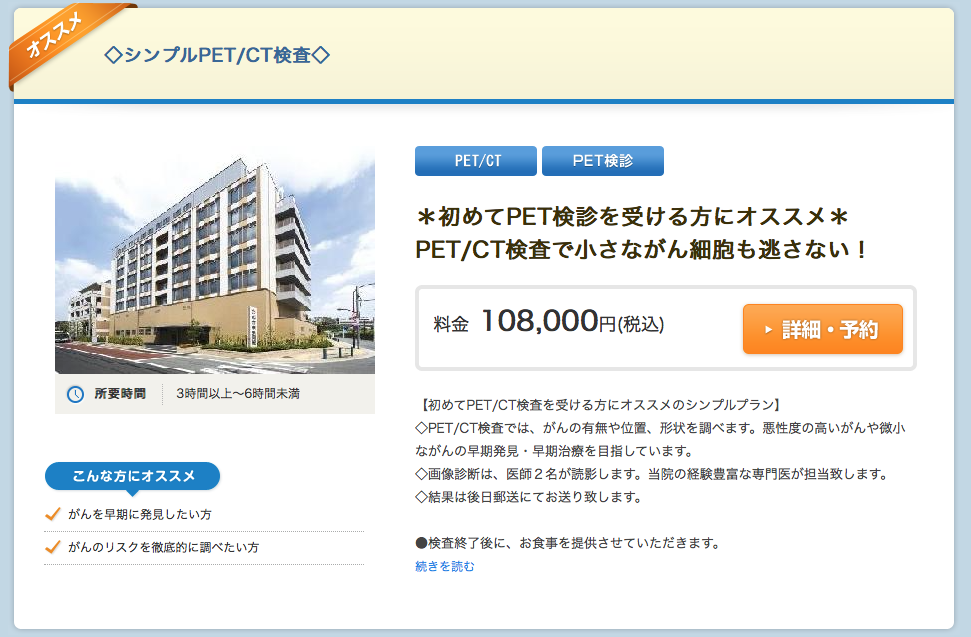The width and height of the screenshot is (971, 637).
Task: Expand description with 続きを読む link
Action: pyautogui.click(x=445, y=566)
